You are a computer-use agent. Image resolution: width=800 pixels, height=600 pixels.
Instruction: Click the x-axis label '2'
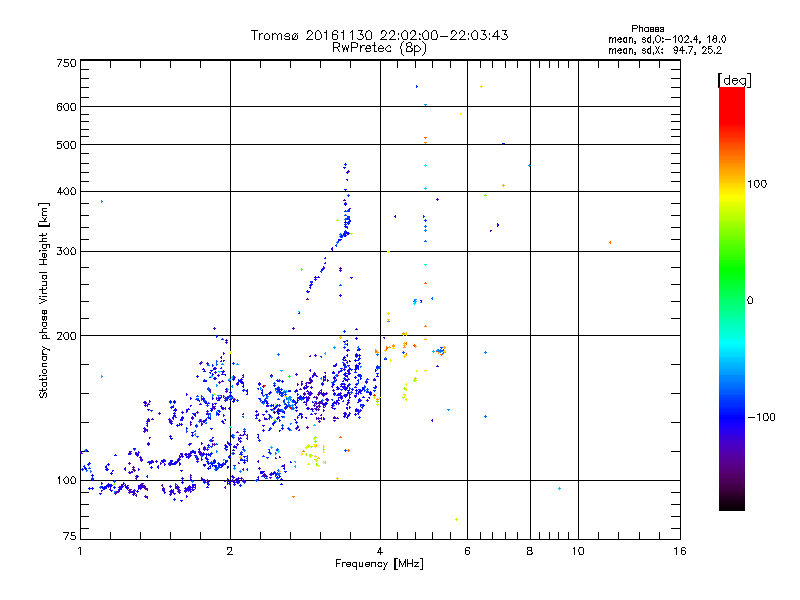(230, 551)
